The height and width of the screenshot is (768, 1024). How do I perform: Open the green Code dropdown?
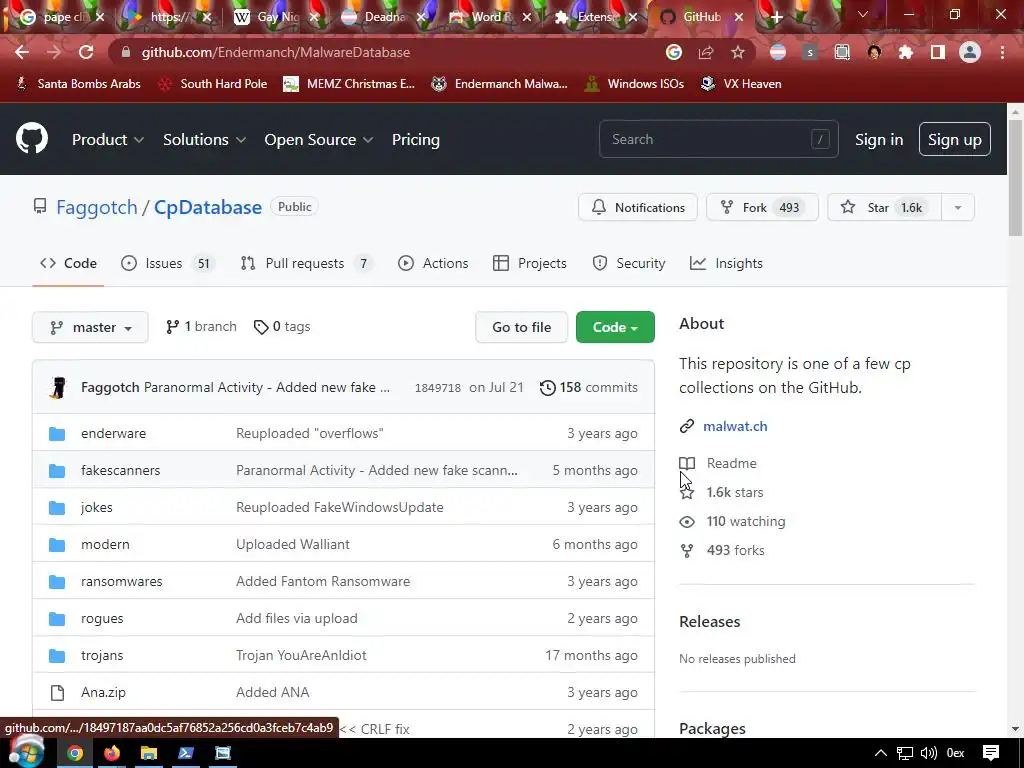[615, 327]
